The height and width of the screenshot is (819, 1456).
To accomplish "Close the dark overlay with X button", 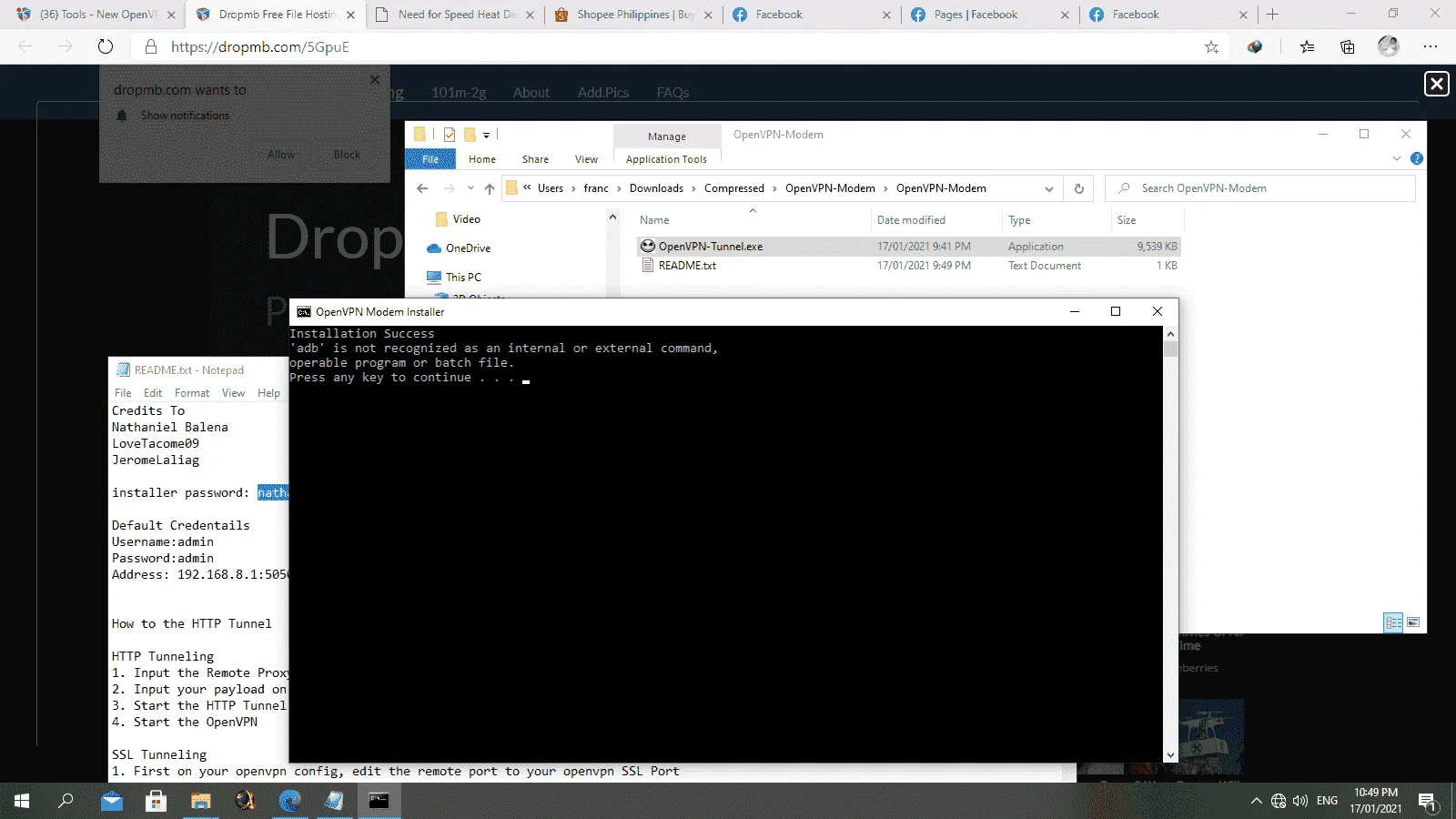I will [x=1436, y=84].
